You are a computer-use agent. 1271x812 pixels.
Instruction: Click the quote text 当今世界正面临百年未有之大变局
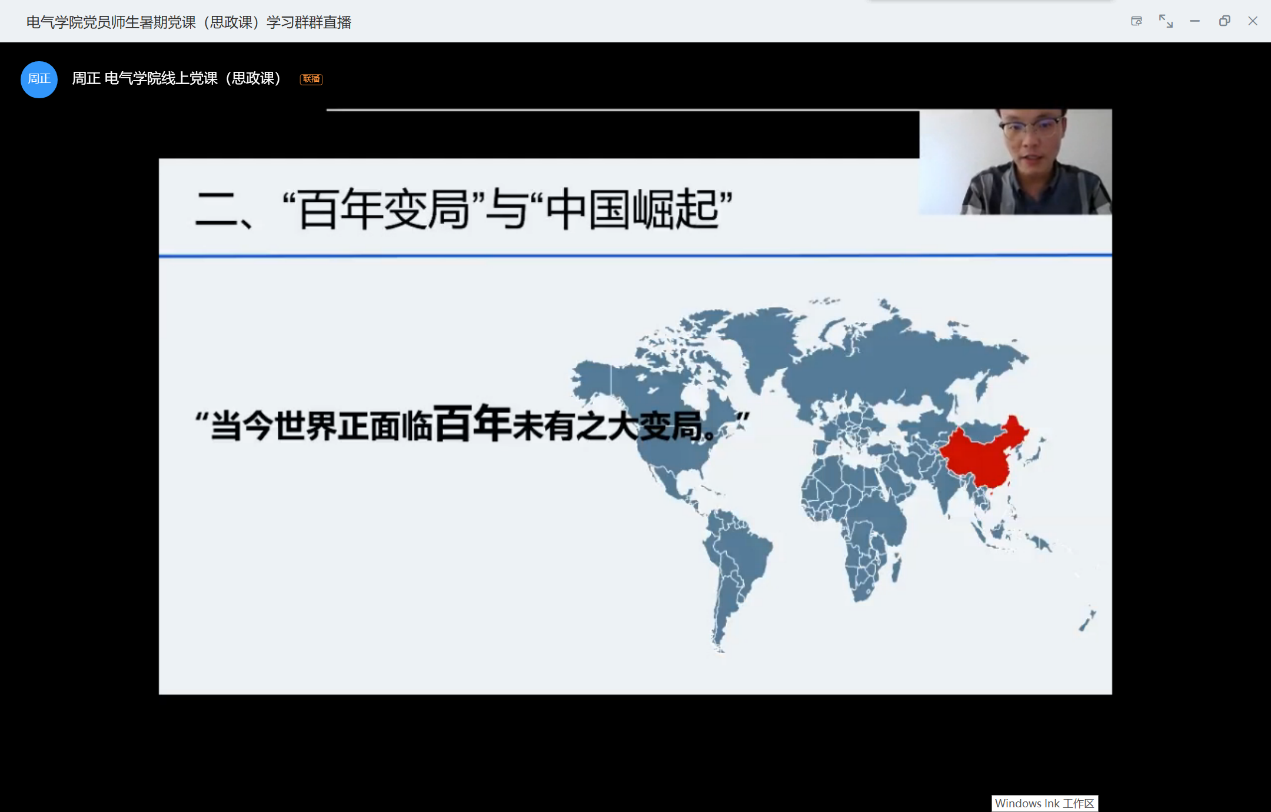[x=472, y=426]
